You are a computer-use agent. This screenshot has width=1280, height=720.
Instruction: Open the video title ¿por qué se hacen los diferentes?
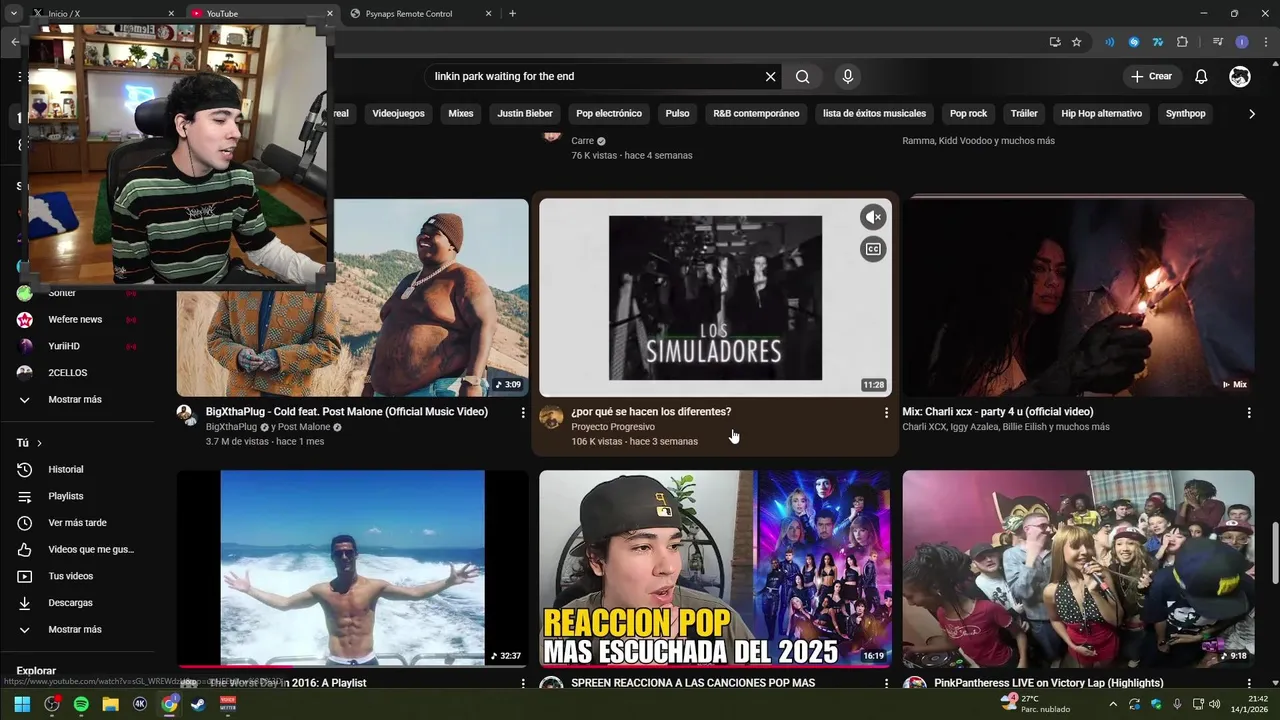click(651, 412)
